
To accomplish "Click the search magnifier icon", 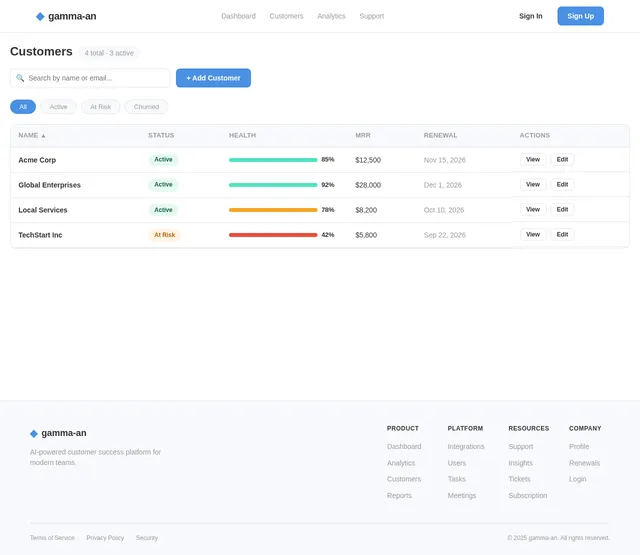I will click(20, 78).
